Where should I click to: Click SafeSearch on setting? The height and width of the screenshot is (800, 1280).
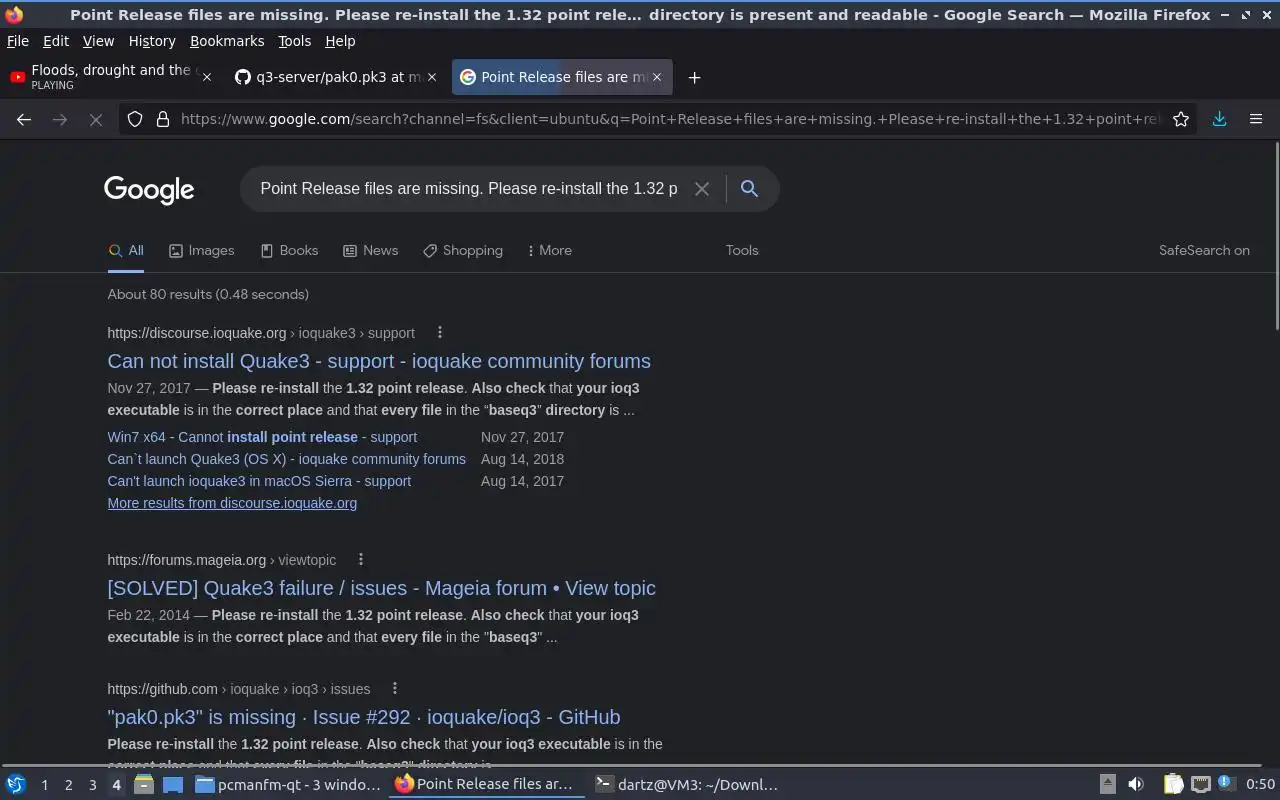(1204, 250)
